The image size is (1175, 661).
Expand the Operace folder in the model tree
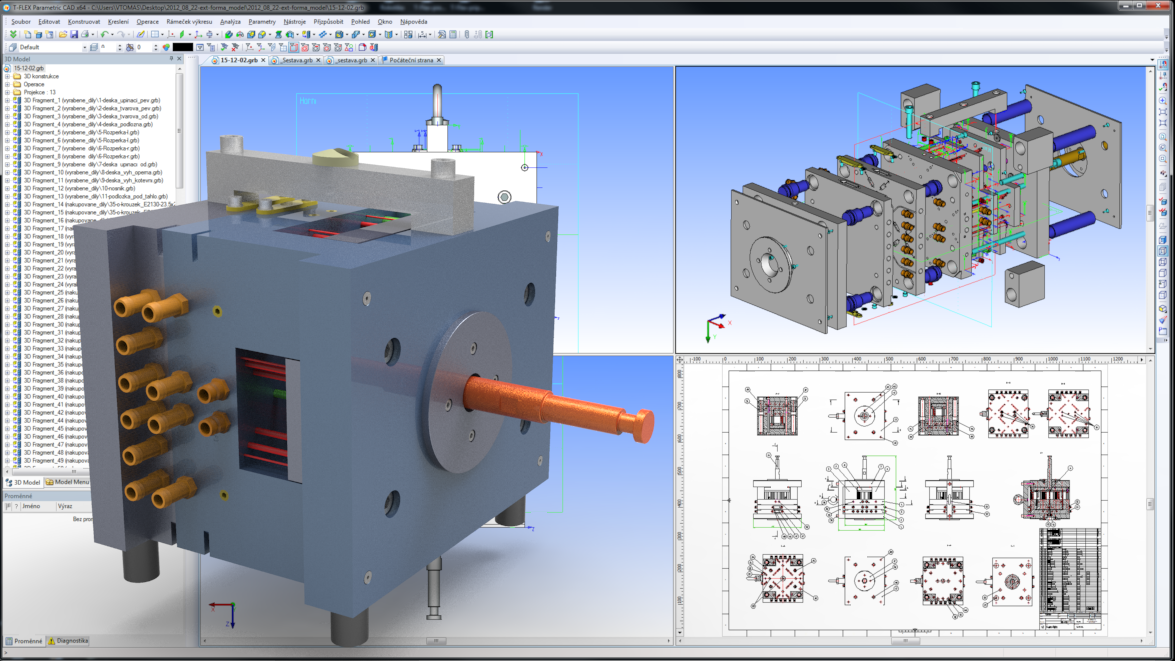[x=8, y=84]
